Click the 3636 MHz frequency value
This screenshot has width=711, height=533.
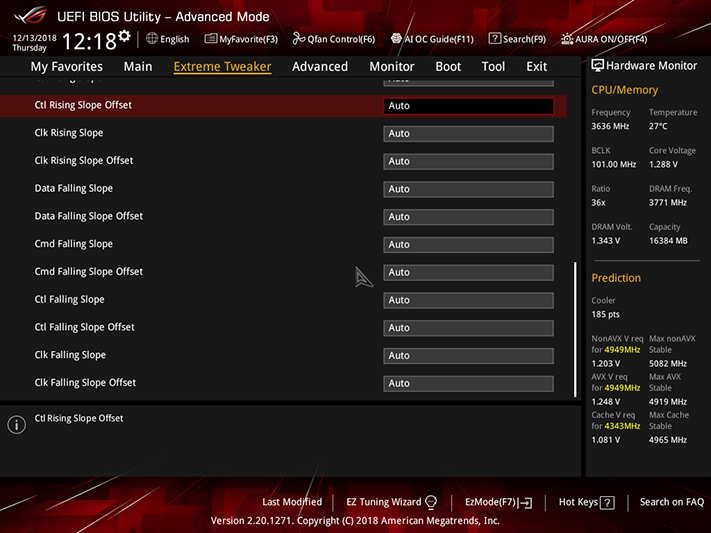pyautogui.click(x=610, y=126)
